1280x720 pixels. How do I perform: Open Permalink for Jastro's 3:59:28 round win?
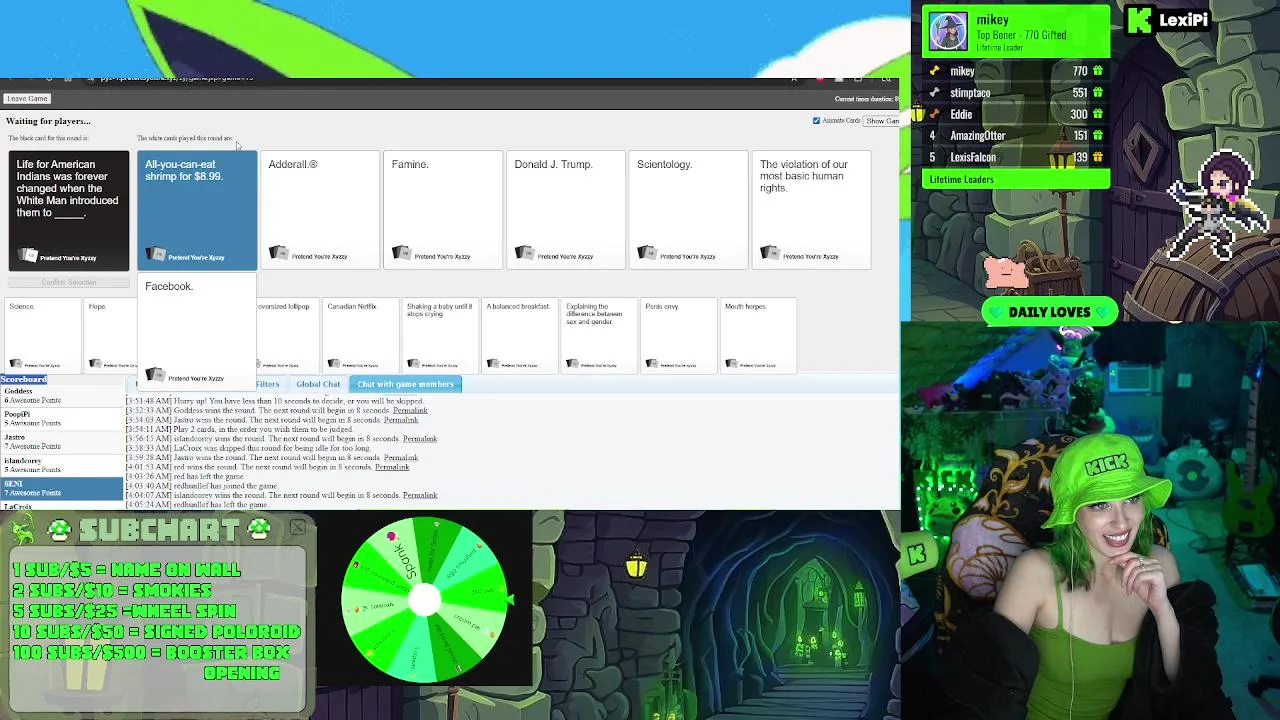coord(401,458)
